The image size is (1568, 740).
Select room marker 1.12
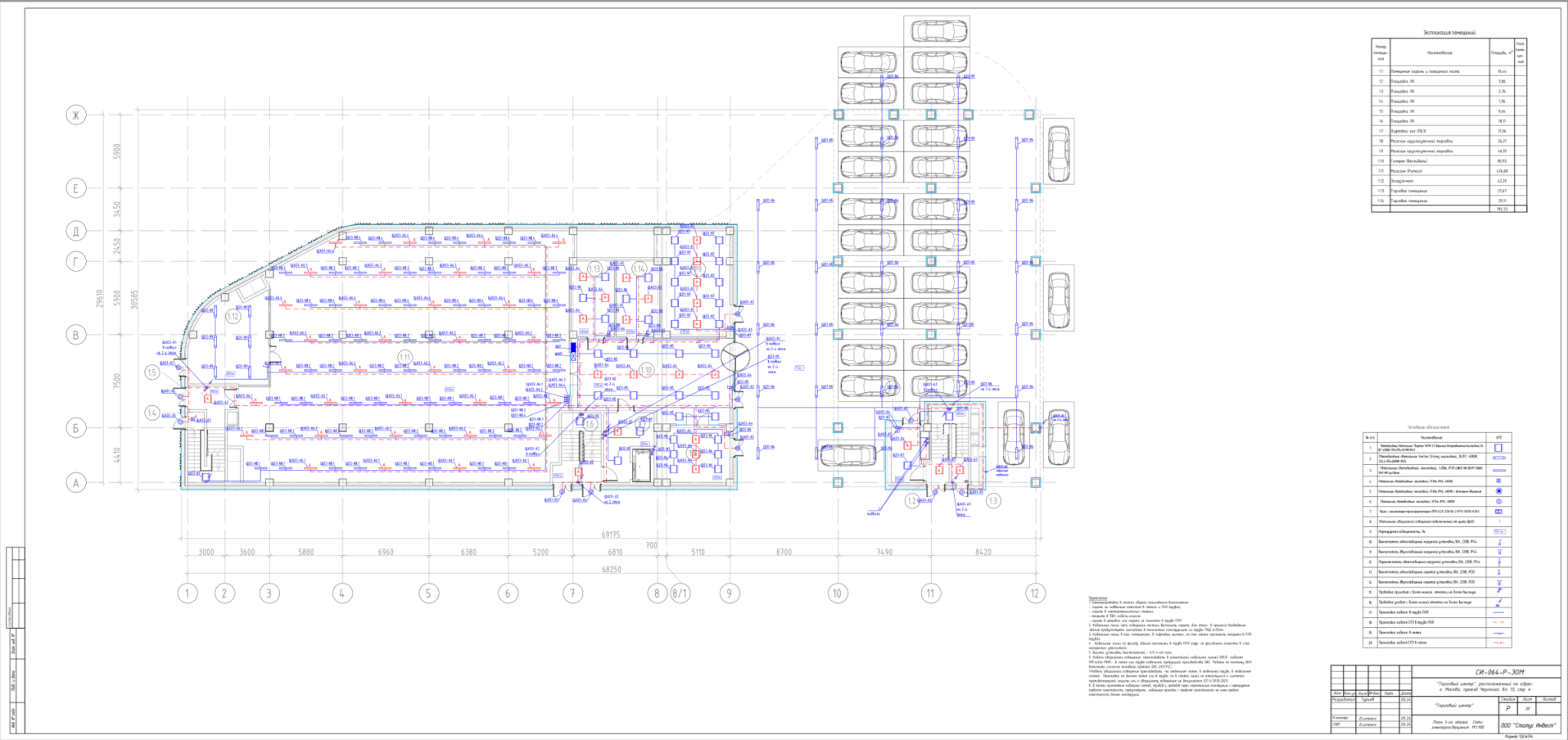[233, 317]
